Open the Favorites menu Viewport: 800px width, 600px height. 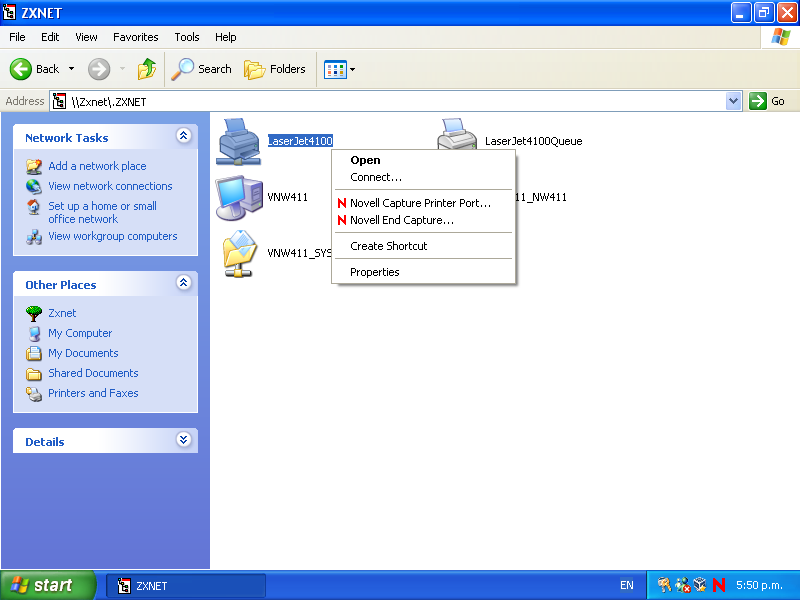[136, 37]
